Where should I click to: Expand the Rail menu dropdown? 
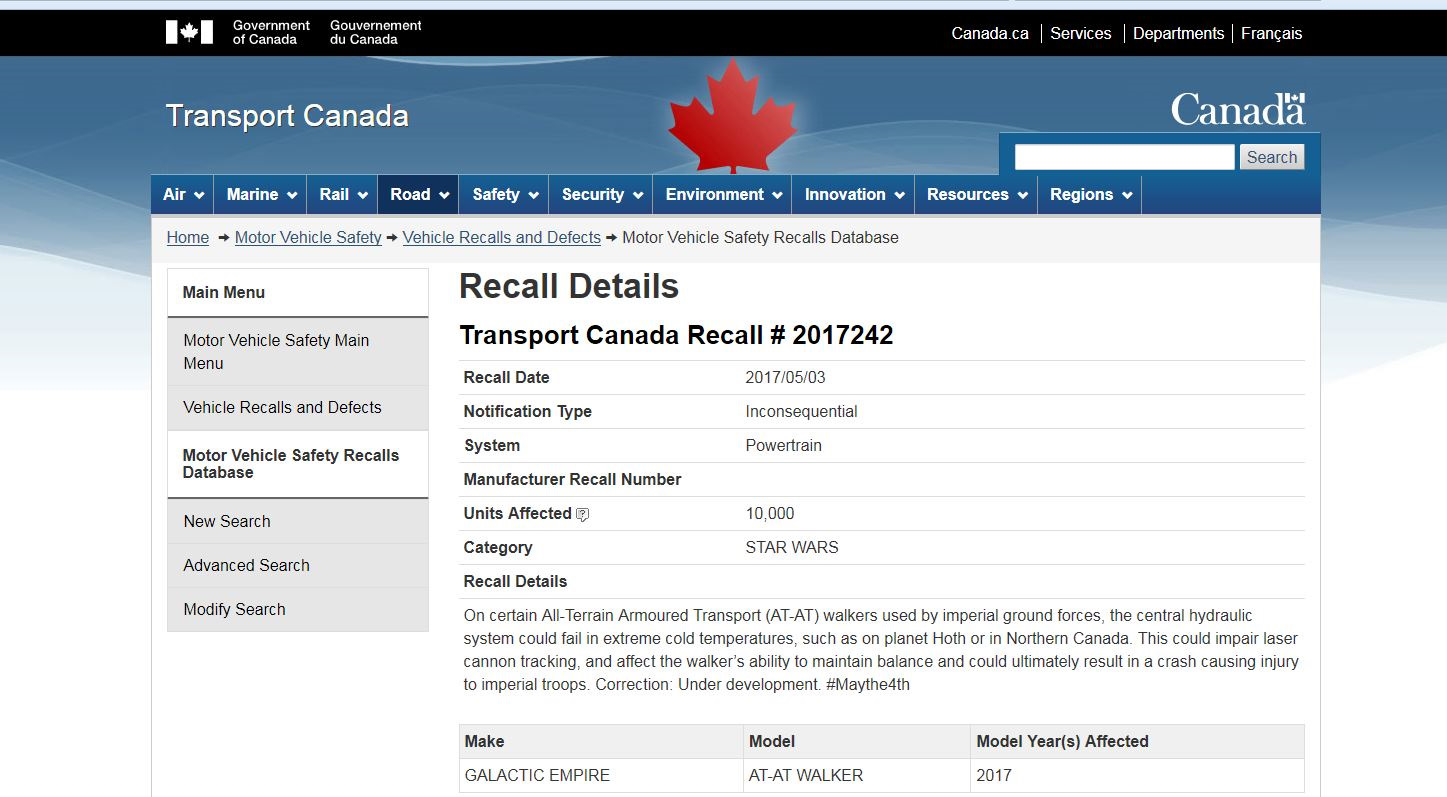pos(343,194)
